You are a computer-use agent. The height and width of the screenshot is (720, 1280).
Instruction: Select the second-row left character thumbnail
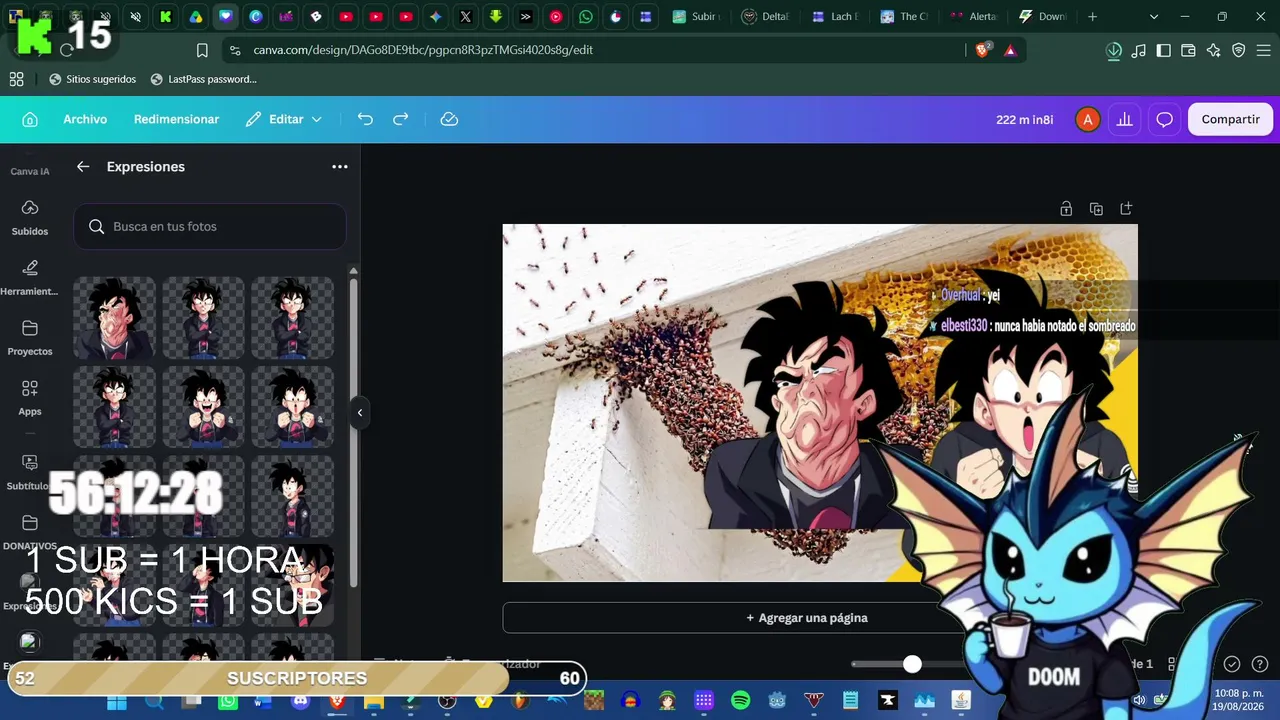pos(115,407)
